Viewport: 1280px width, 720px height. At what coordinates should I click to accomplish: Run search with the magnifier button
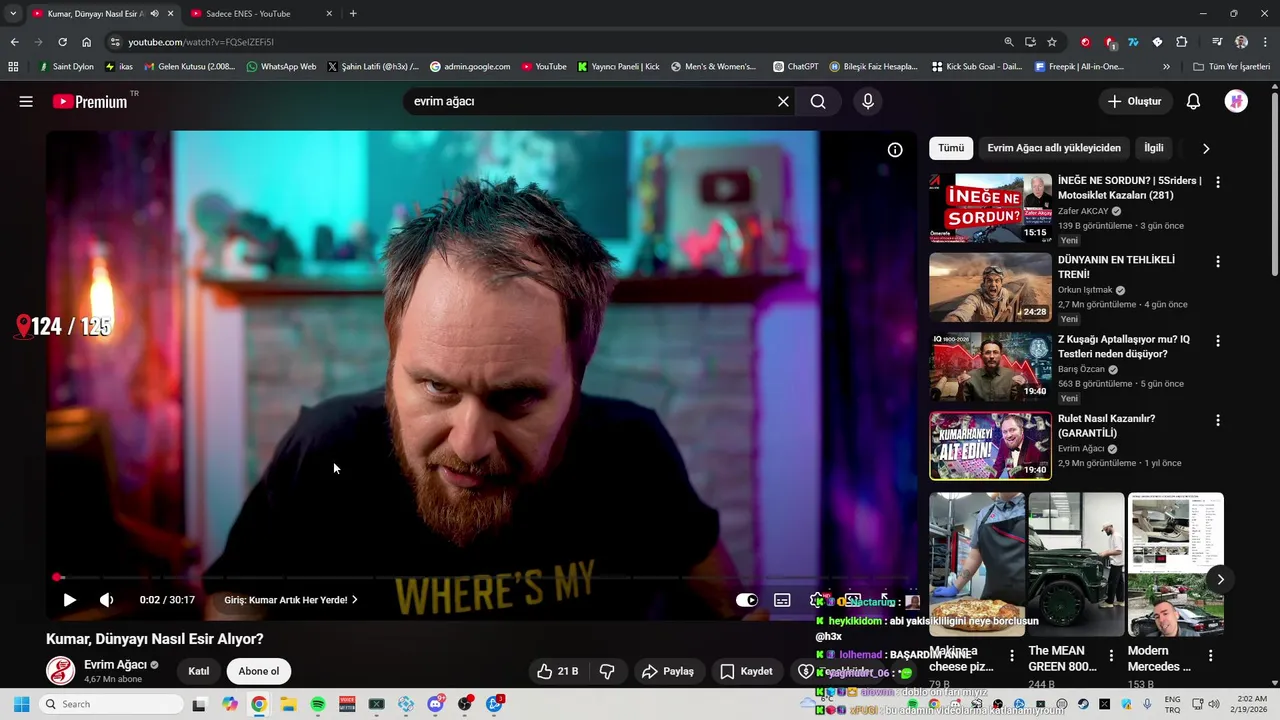coord(818,101)
